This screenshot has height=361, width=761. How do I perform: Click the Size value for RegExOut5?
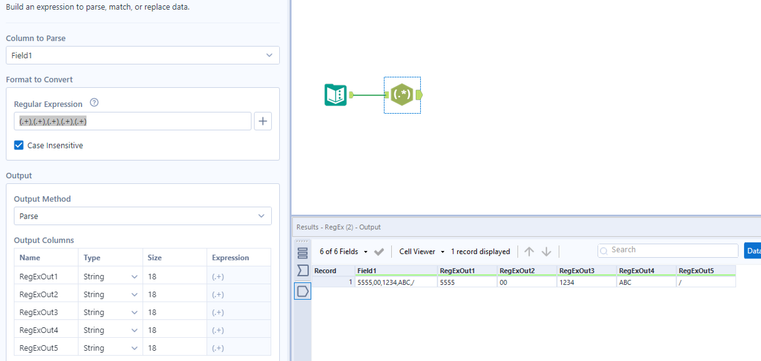(175, 348)
